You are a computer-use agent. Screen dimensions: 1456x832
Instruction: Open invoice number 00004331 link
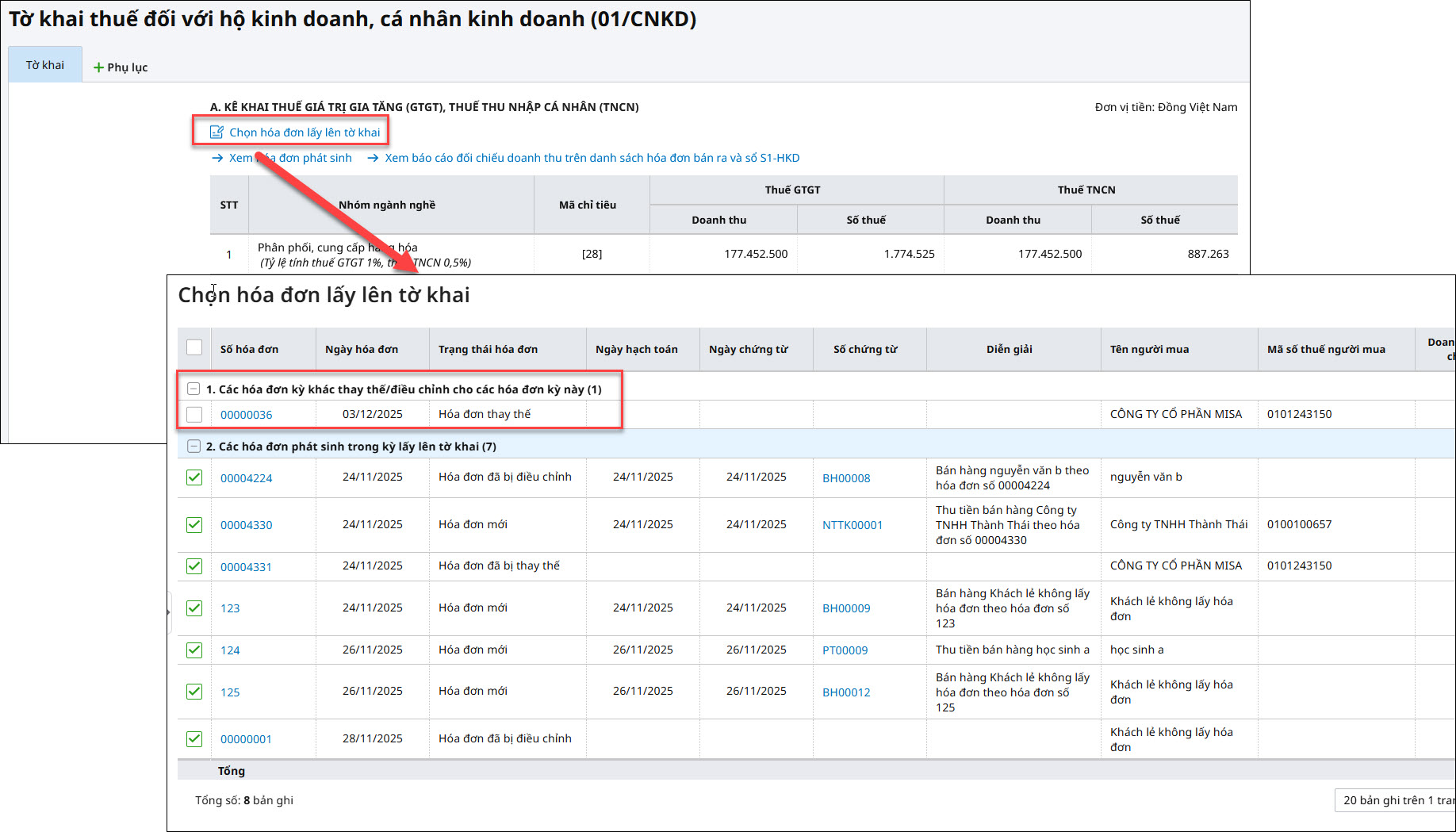246,567
